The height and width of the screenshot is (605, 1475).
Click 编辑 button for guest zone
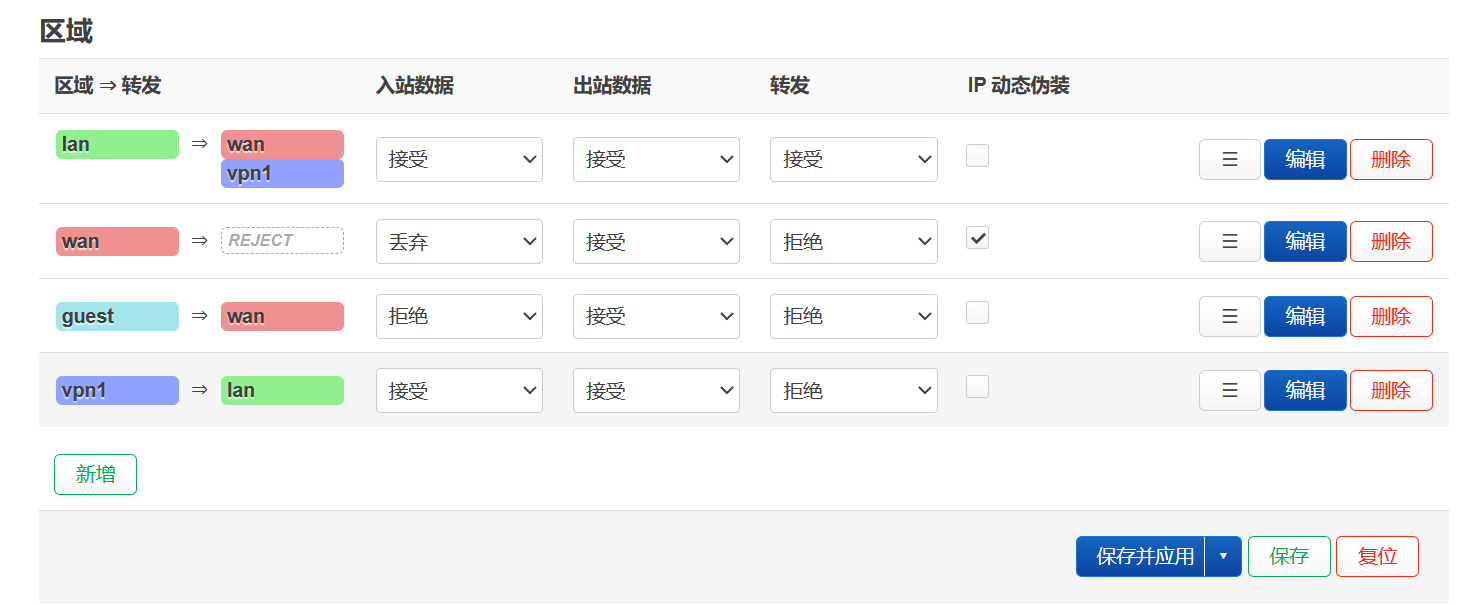click(1305, 316)
